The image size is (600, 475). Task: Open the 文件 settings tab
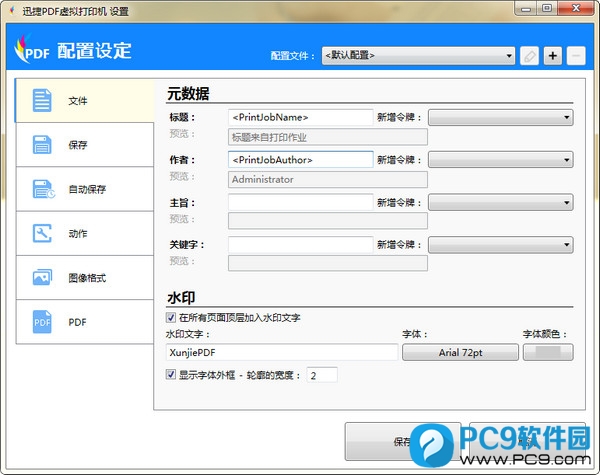point(84,101)
